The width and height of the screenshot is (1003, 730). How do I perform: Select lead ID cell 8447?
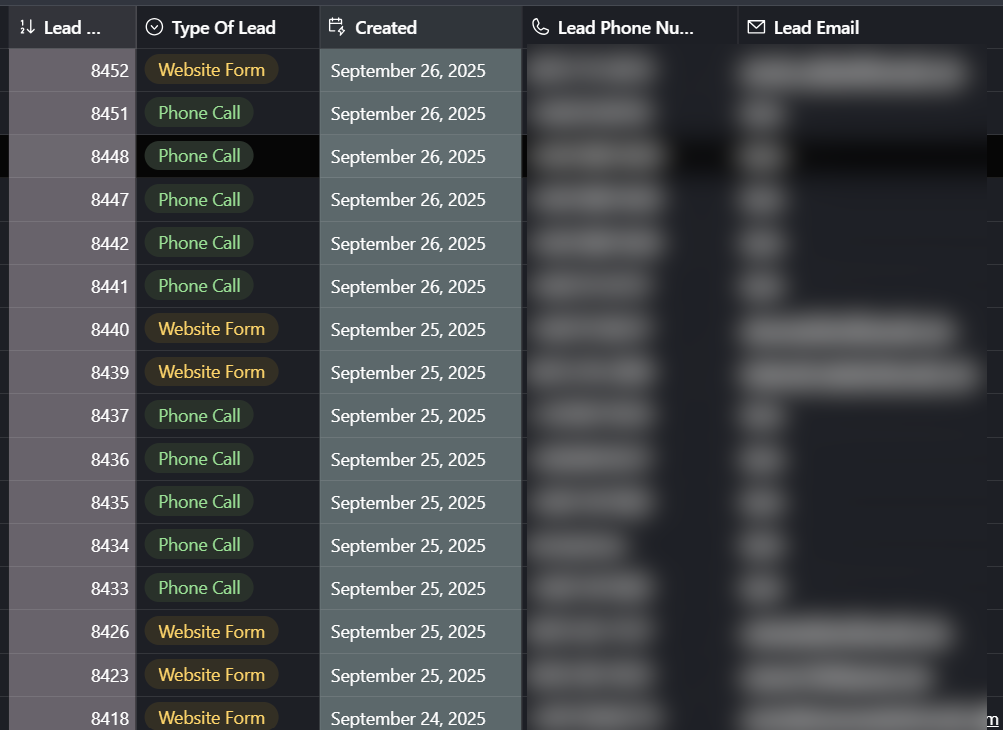109,200
